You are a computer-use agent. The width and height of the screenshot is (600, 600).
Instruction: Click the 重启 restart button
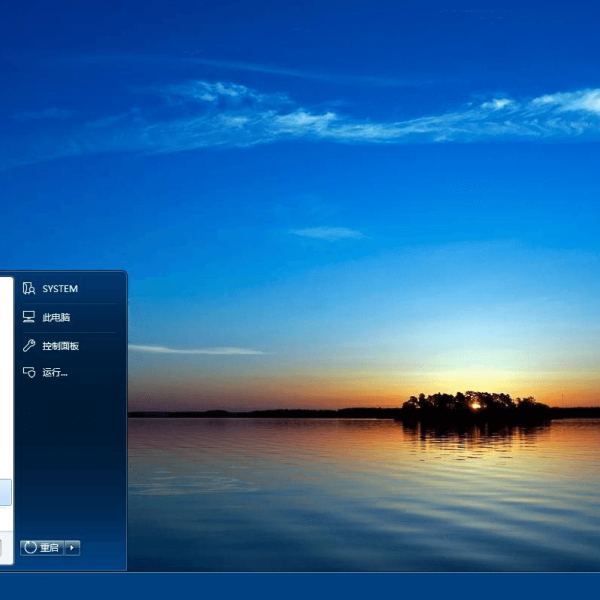[42, 548]
